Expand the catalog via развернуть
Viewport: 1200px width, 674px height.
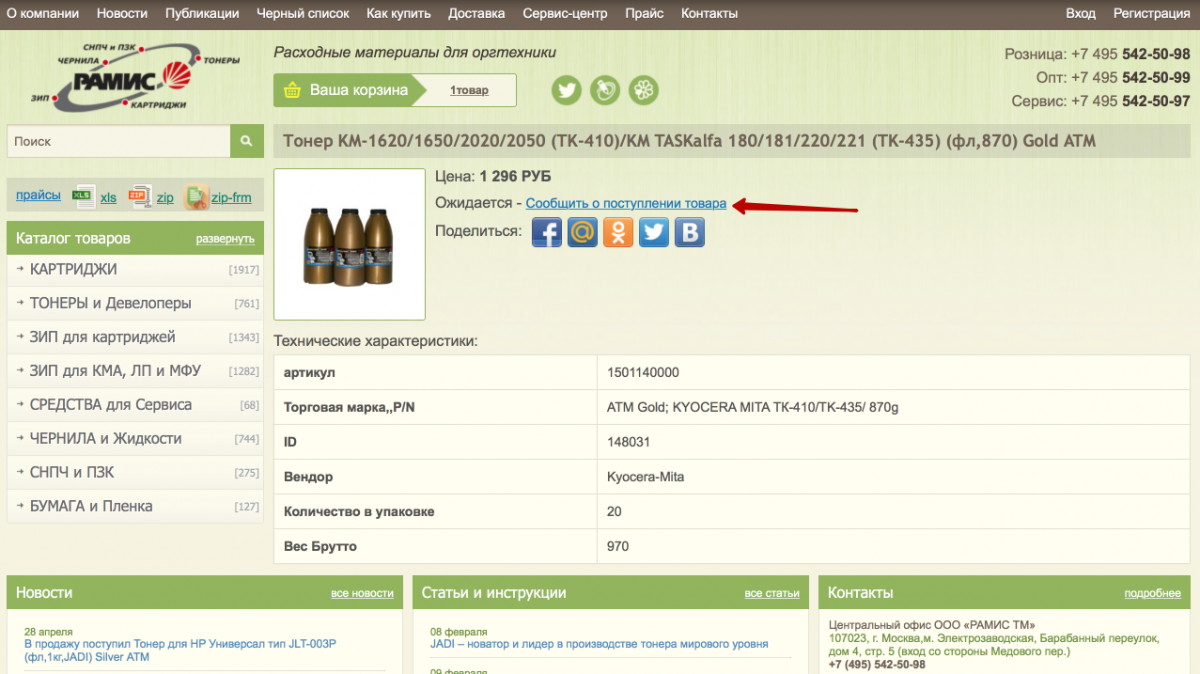(x=225, y=239)
